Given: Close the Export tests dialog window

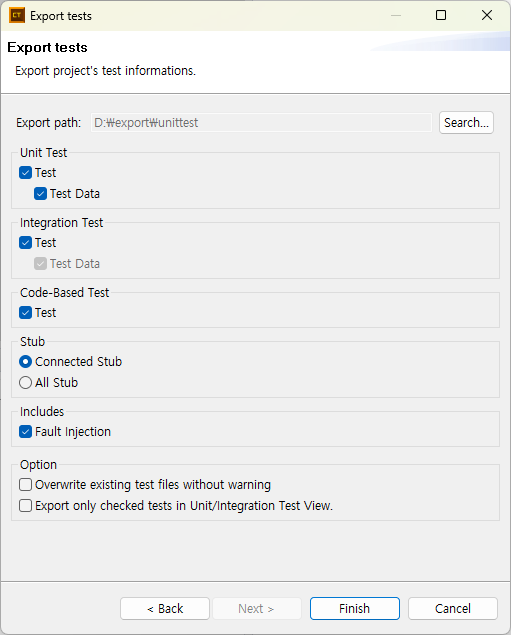Looking at the screenshot, I should 487,15.
